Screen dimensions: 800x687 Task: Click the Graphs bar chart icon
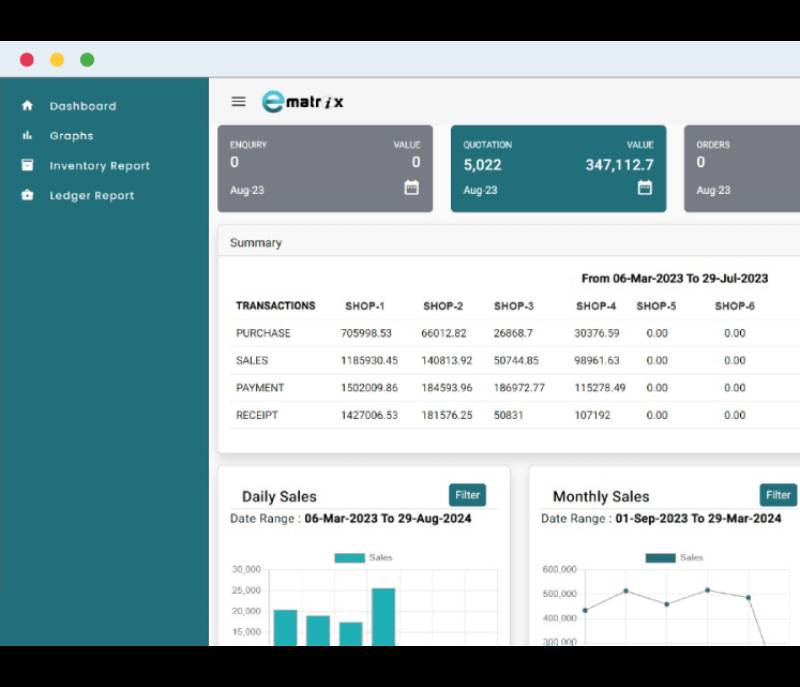[27, 136]
